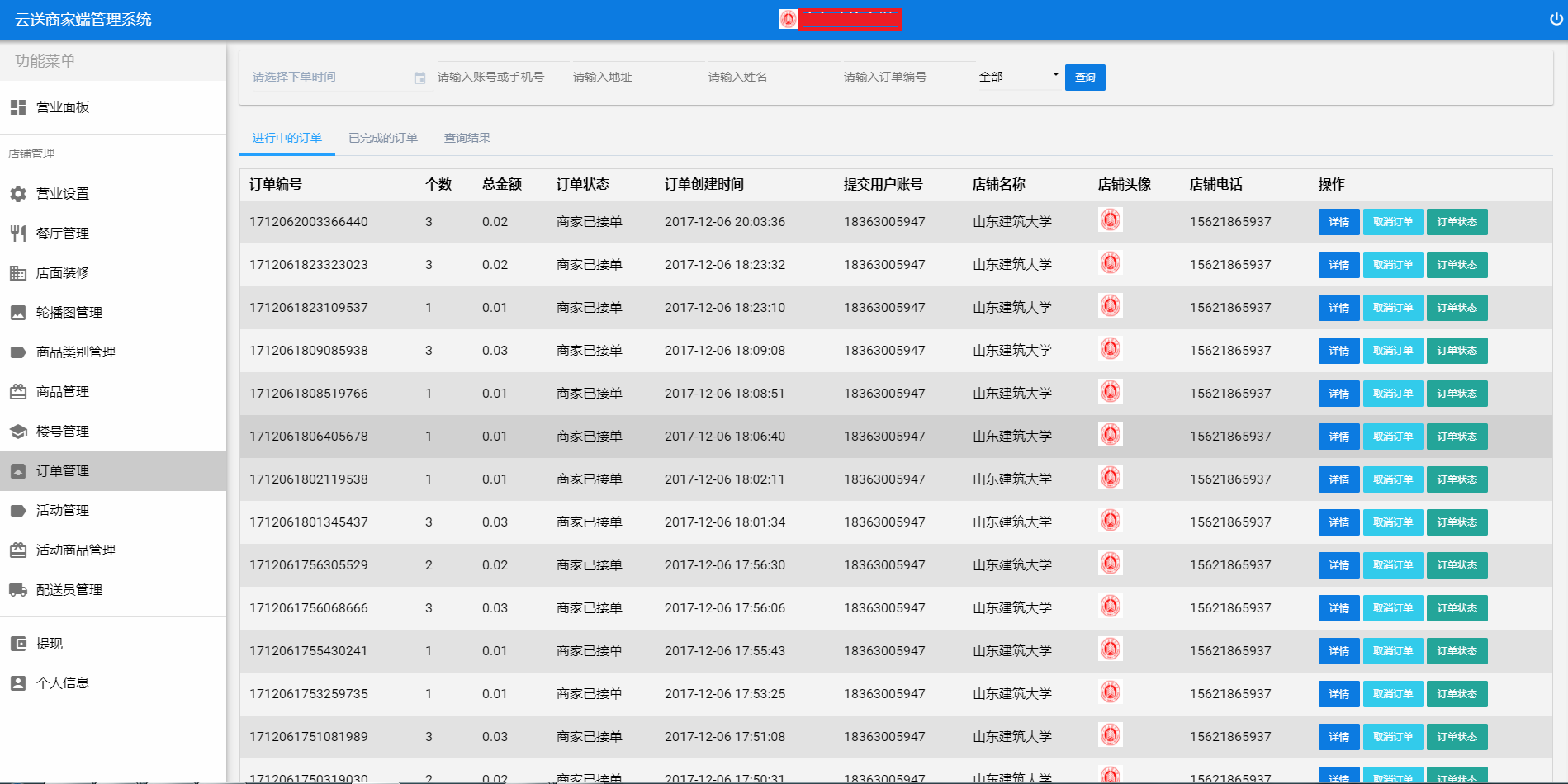The height and width of the screenshot is (784, 1568).
Task: Focus the 请输入订单编号 input field
Action: (x=907, y=77)
